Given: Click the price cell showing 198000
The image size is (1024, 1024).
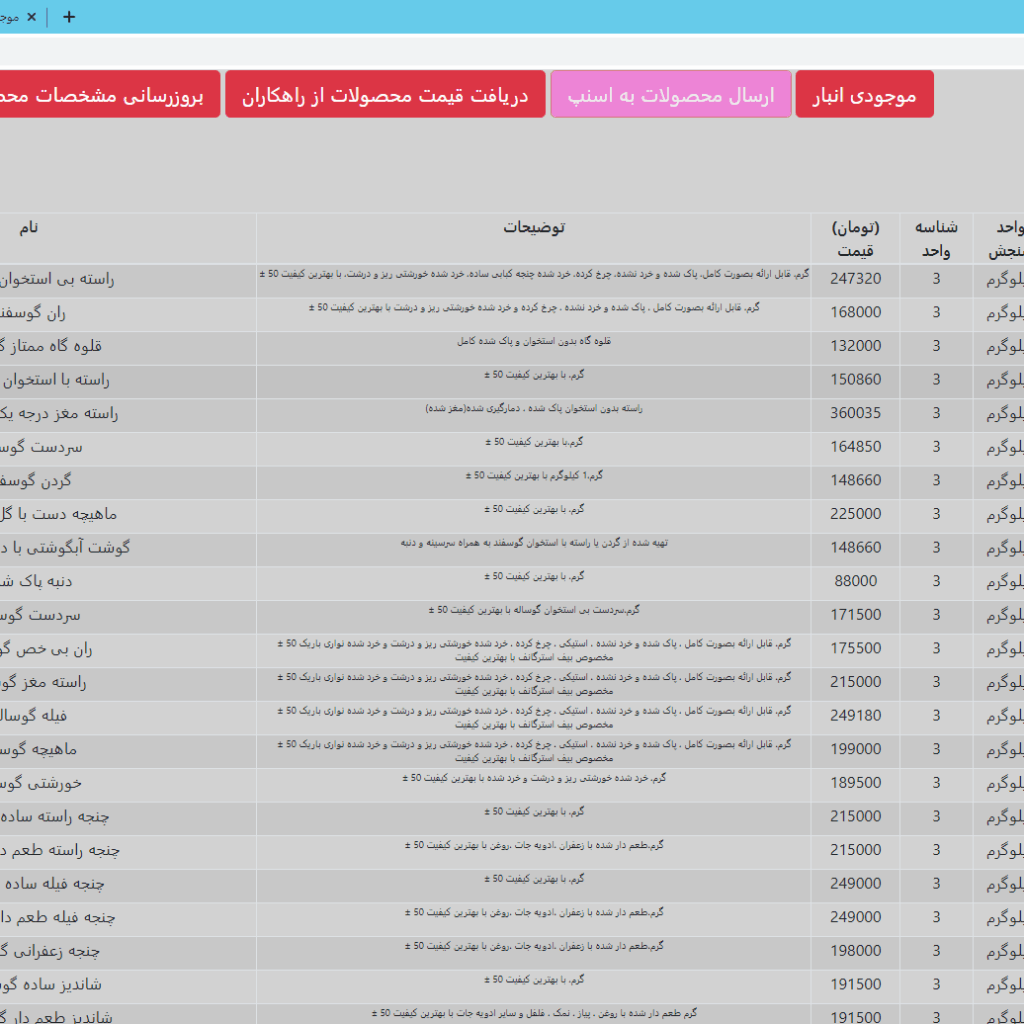Looking at the screenshot, I should click(855, 951).
